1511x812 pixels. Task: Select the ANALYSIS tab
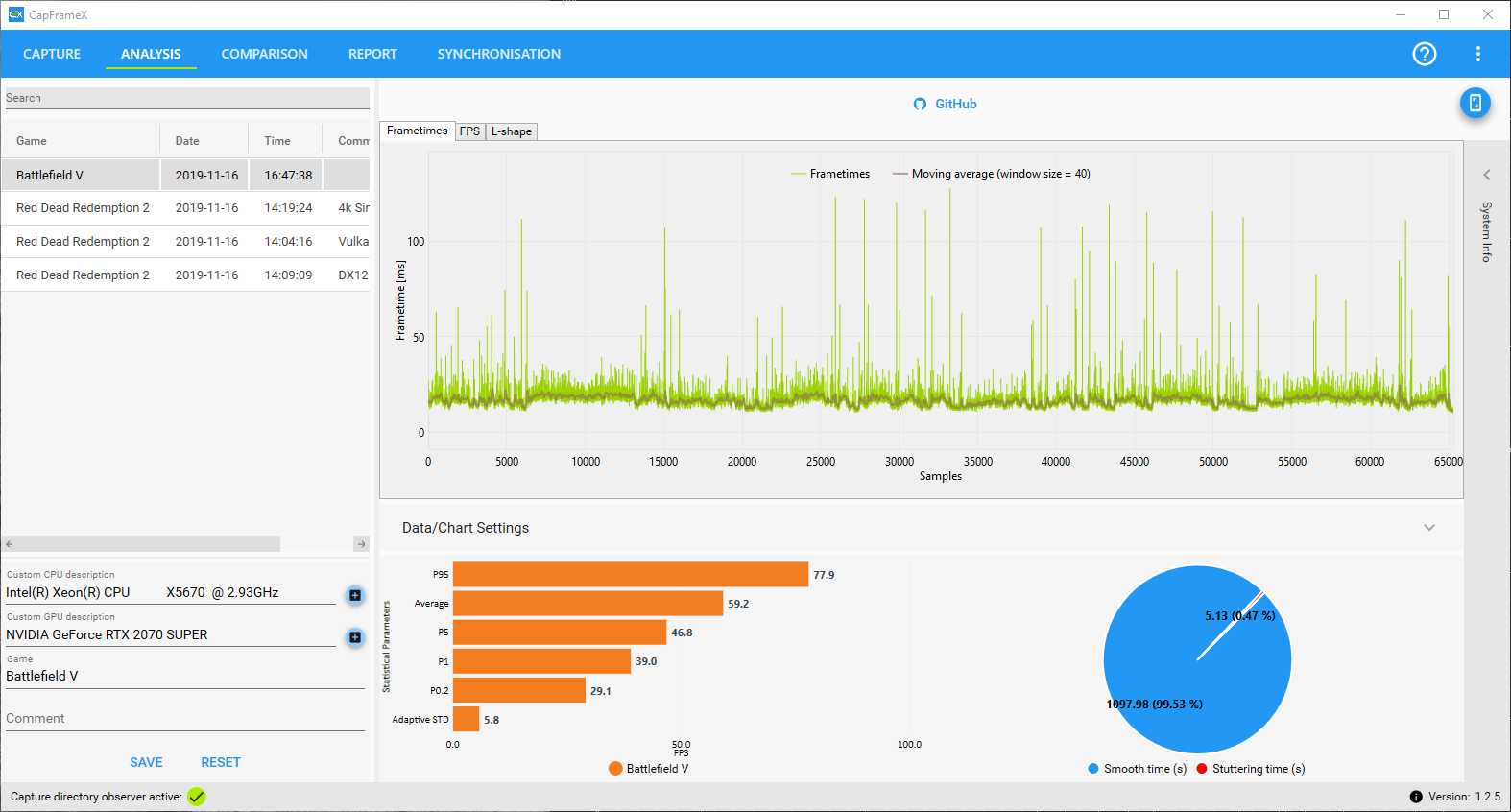pos(151,54)
